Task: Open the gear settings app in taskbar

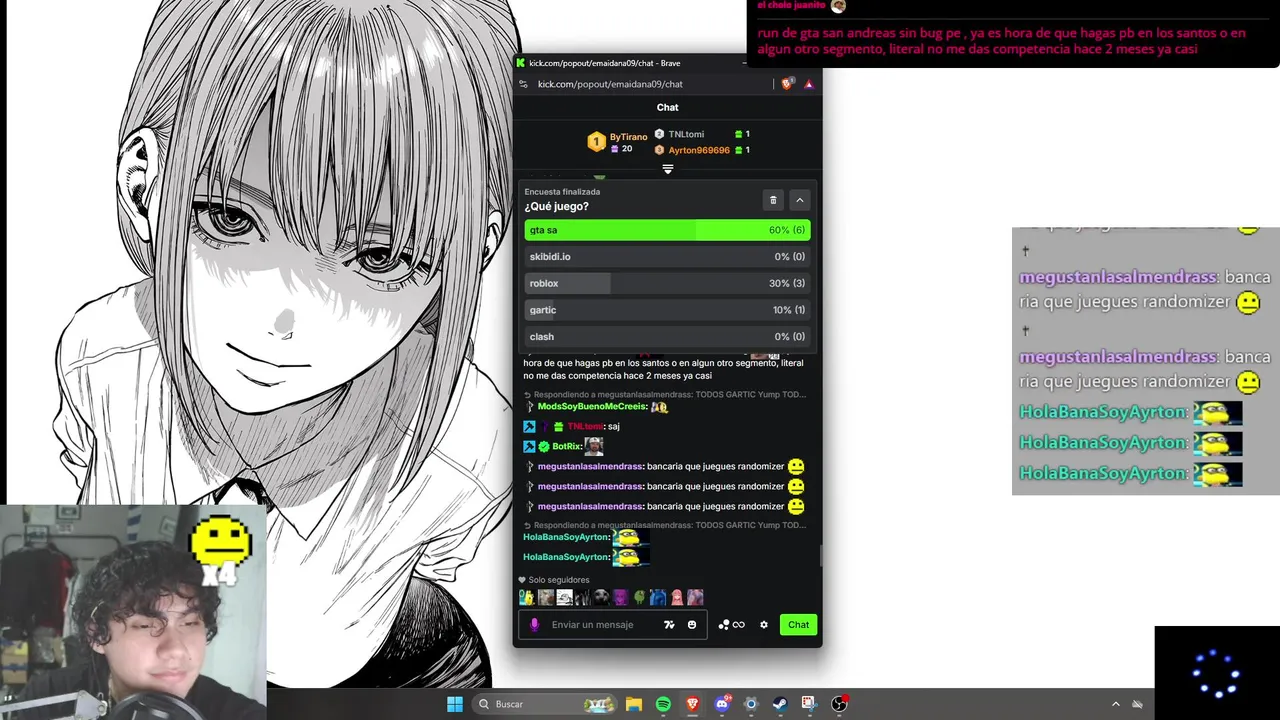Action: point(751,704)
